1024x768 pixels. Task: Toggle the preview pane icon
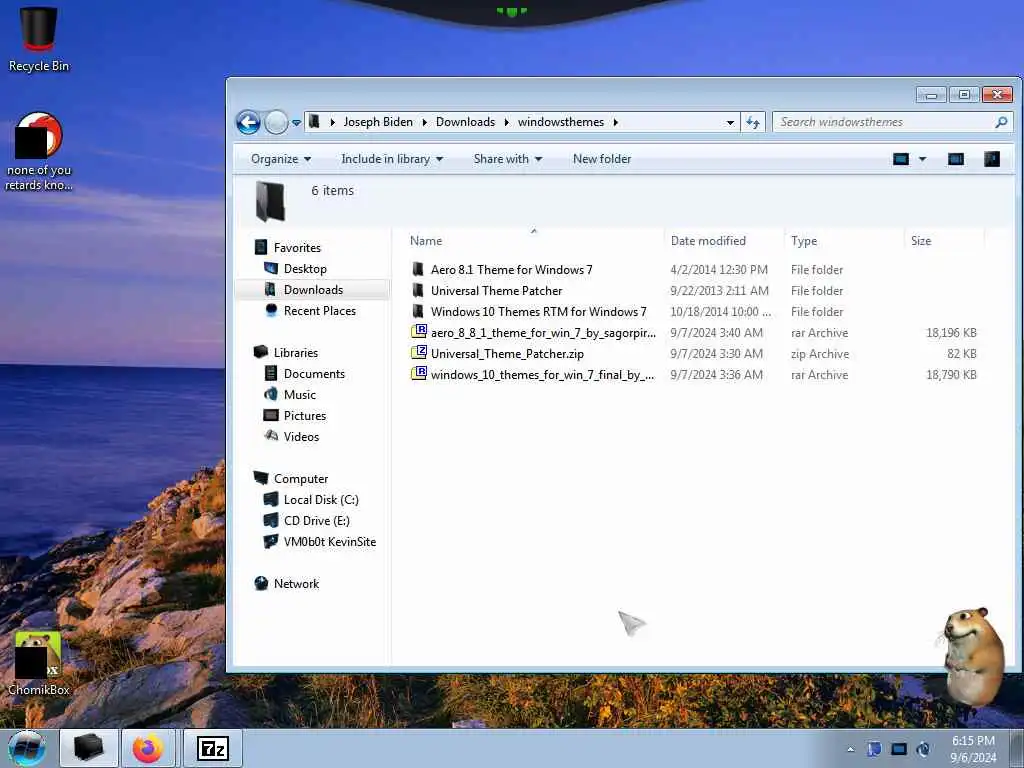point(955,159)
